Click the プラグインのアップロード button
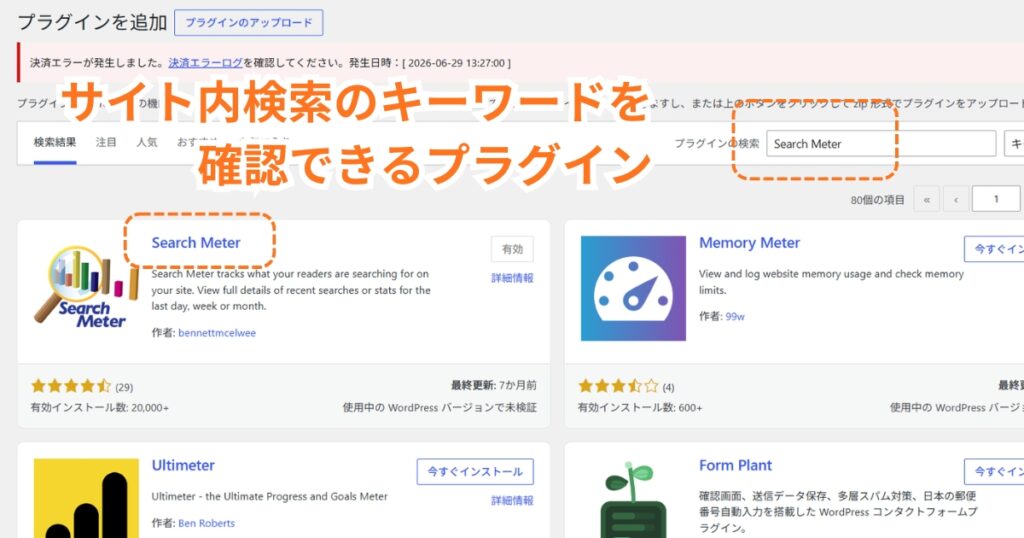This screenshot has width=1024, height=538. (248, 23)
